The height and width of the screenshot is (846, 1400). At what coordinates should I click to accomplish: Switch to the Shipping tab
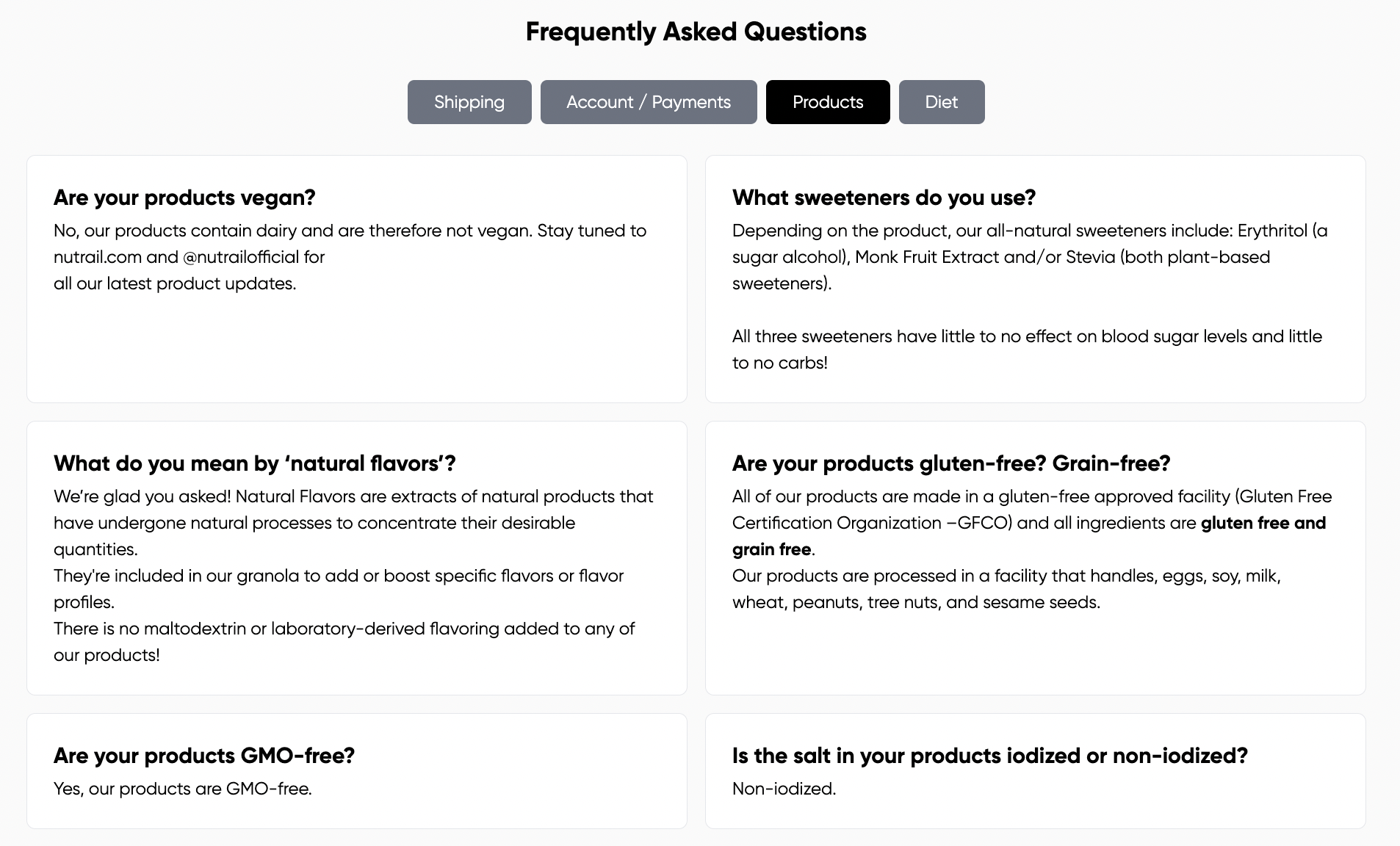(469, 102)
